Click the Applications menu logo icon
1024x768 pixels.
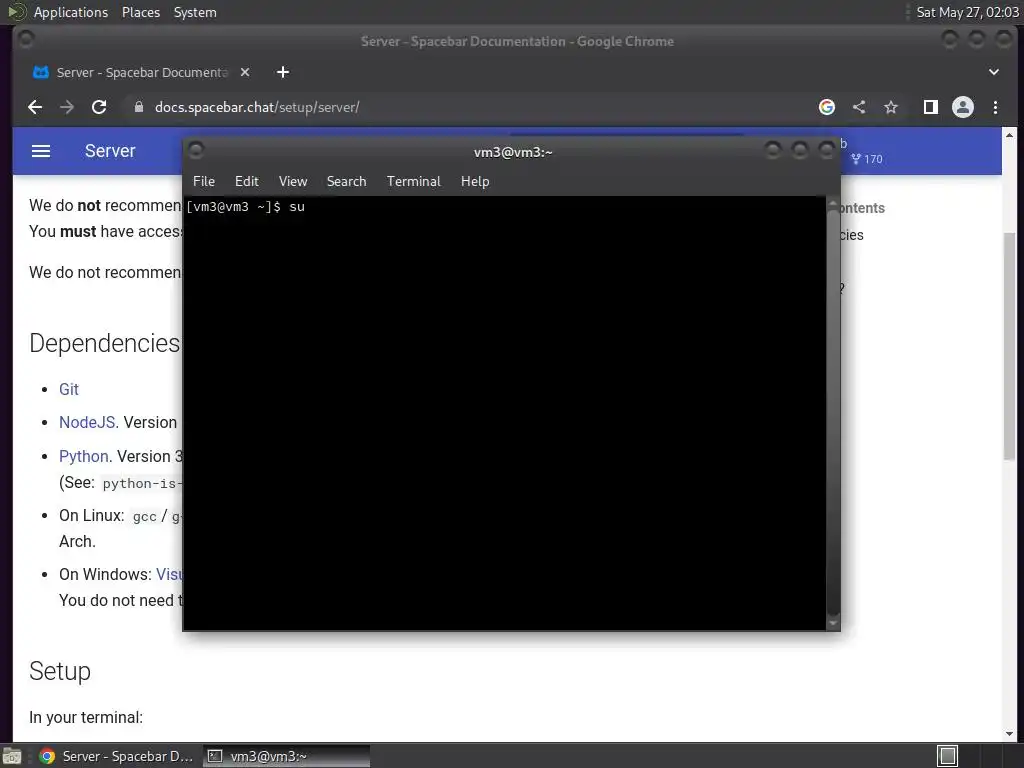16,12
